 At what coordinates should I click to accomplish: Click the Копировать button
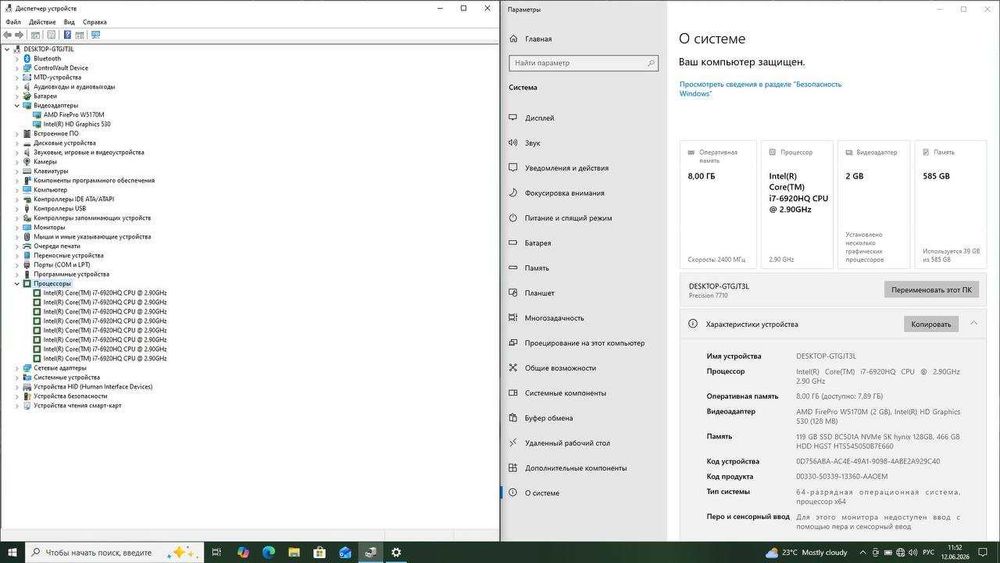point(930,324)
